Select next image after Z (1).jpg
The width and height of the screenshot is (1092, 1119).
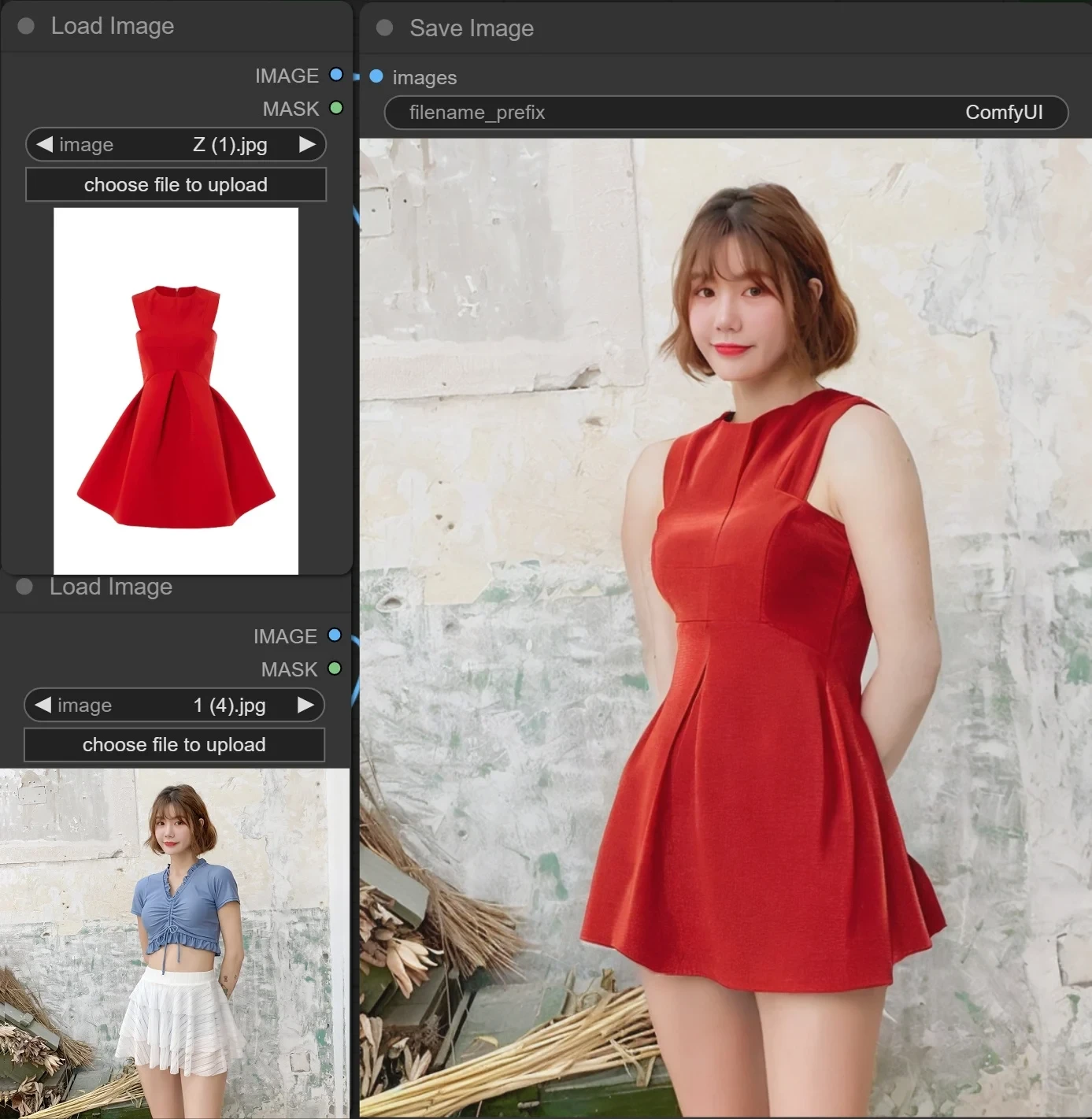click(x=308, y=144)
